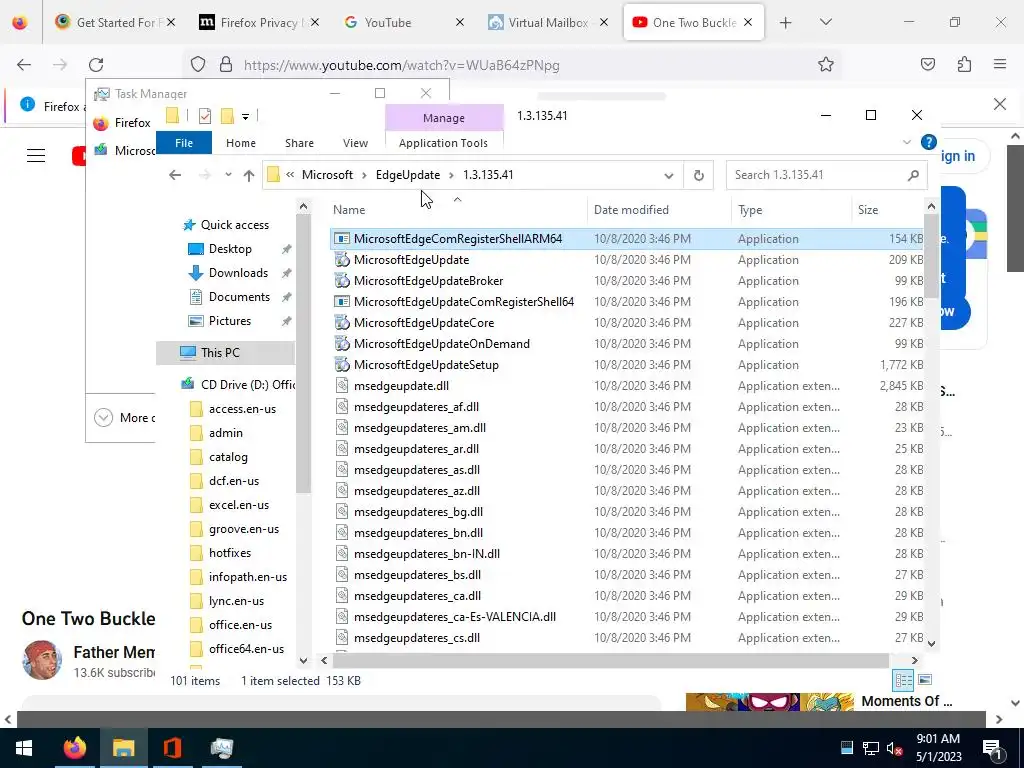Expand Quick Access Toolbar customize dropdown
This screenshot has height=768, width=1024.
pyautogui.click(x=246, y=117)
